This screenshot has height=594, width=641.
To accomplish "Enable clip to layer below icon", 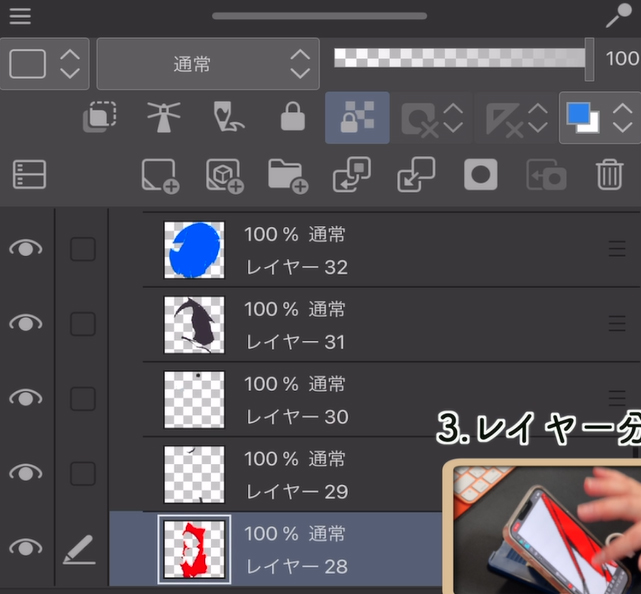I will coord(98,118).
